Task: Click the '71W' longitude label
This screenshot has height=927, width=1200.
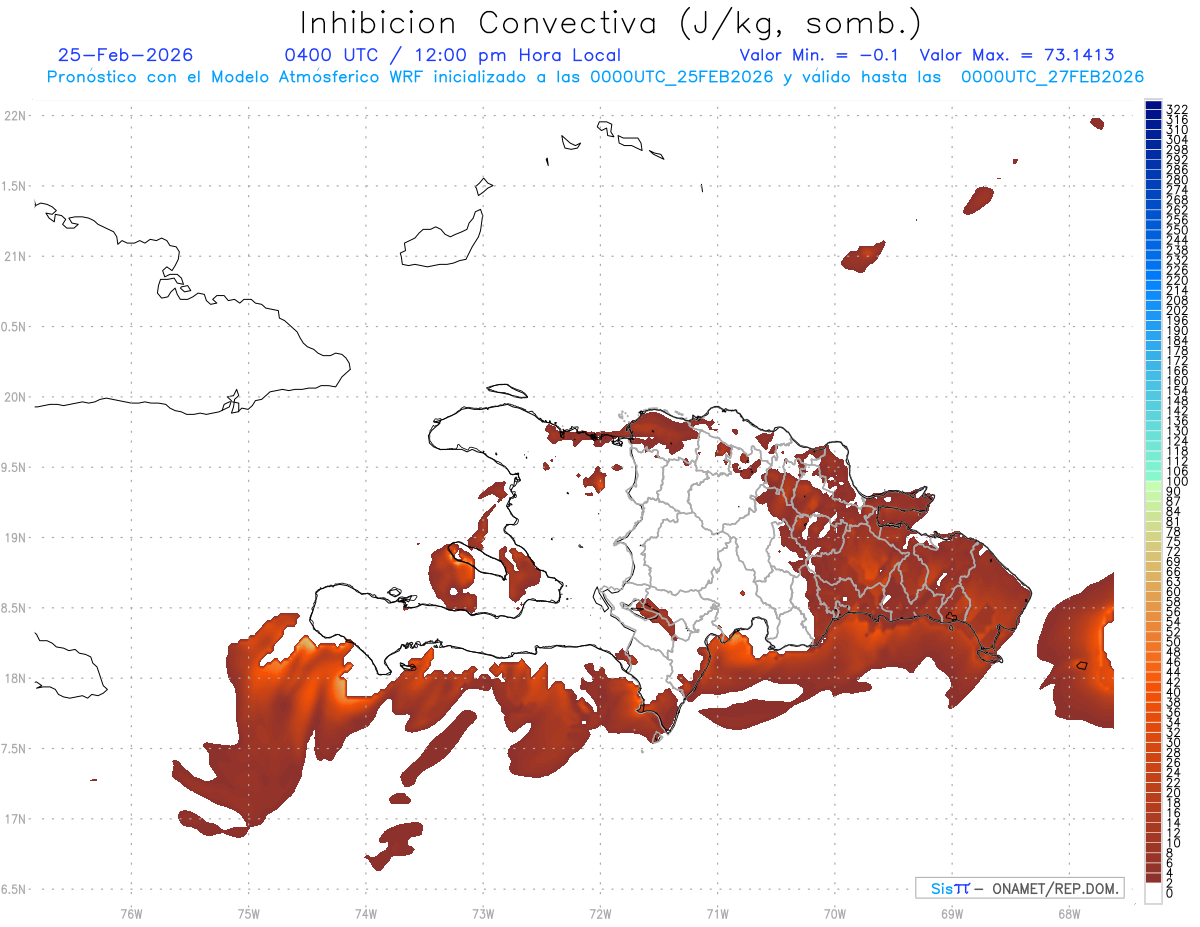Action: point(717,913)
